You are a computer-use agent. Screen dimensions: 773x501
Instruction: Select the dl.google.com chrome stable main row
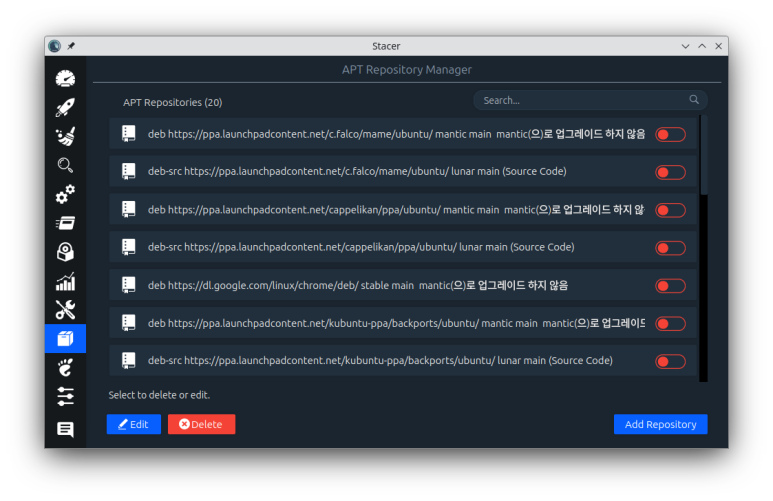(403, 285)
